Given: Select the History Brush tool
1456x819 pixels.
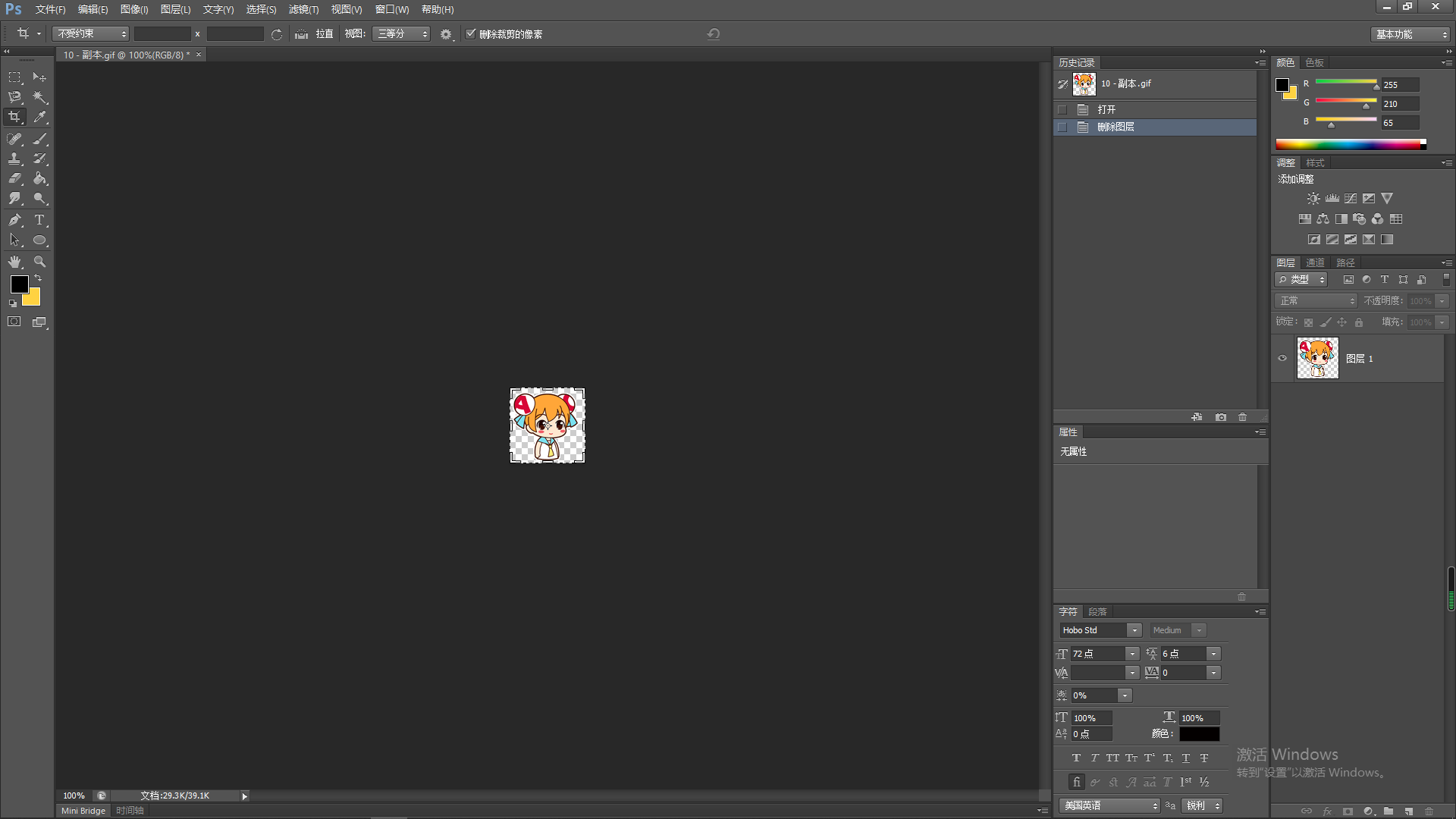Looking at the screenshot, I should tap(39, 158).
